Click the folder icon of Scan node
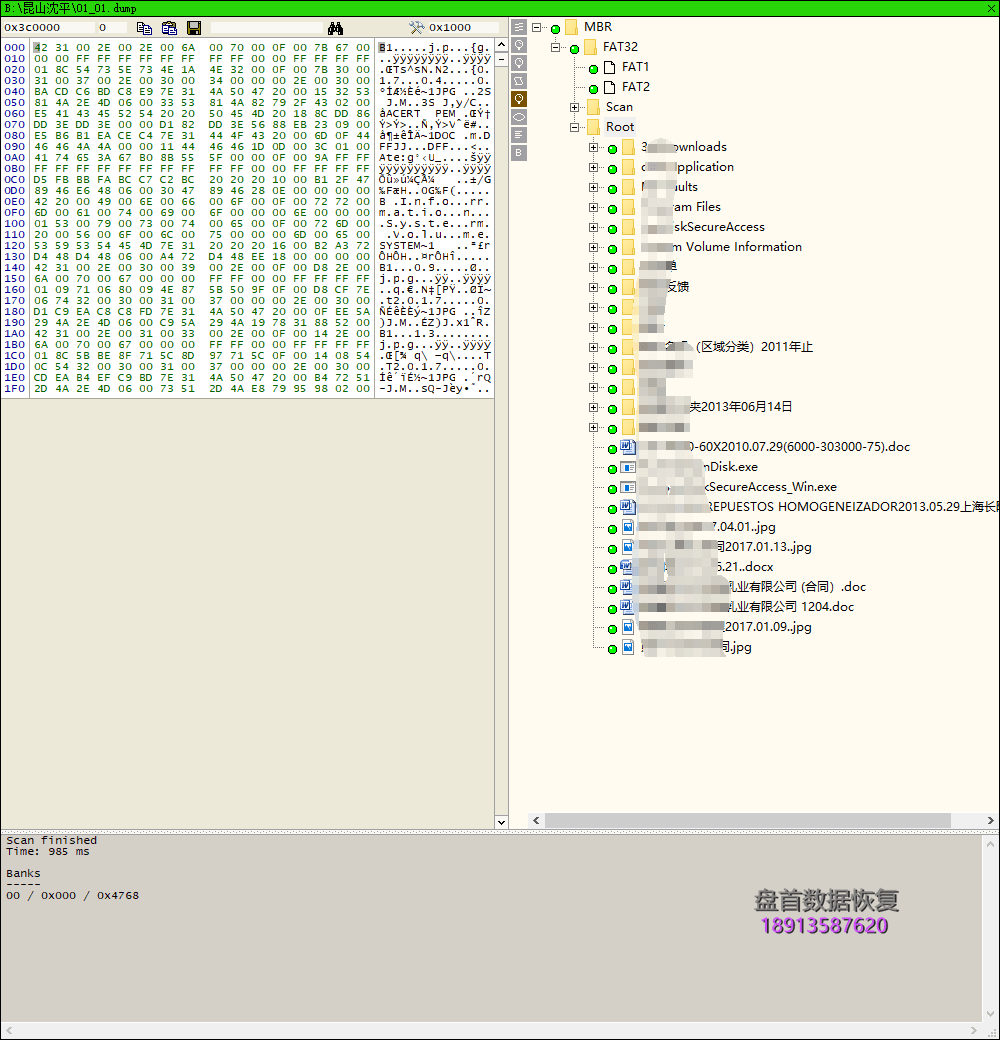 coord(594,107)
